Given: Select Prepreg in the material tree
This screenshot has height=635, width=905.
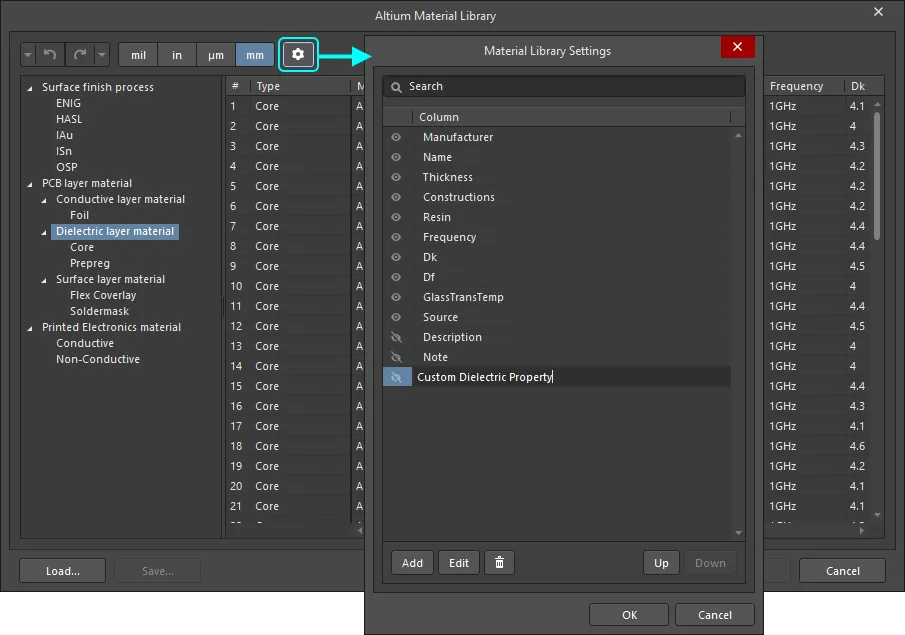Looking at the screenshot, I should 90,263.
